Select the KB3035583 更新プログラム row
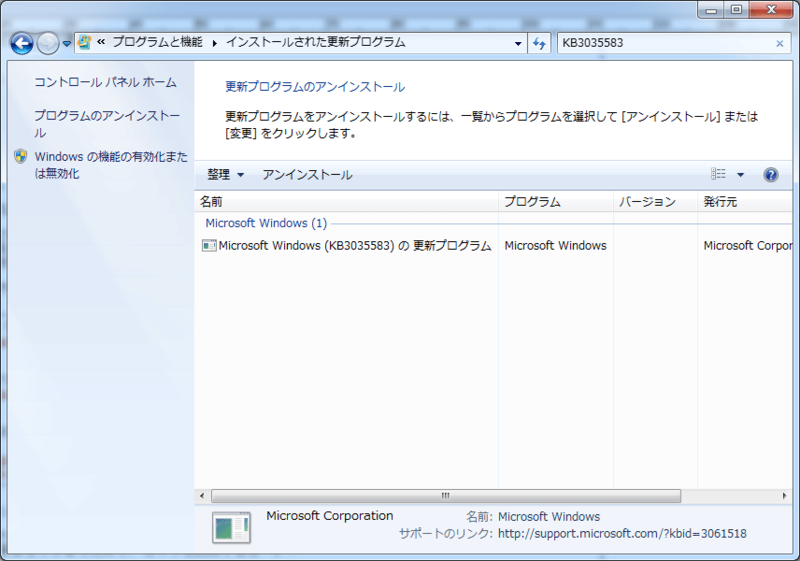Image resolution: width=800 pixels, height=561 pixels. pyautogui.click(x=493, y=246)
